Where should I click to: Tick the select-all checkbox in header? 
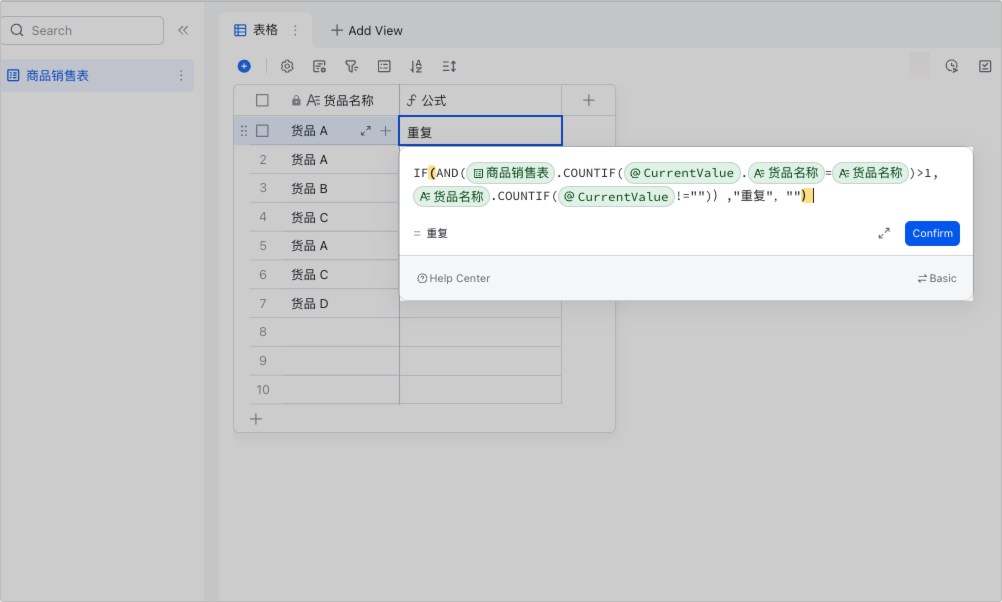262,100
